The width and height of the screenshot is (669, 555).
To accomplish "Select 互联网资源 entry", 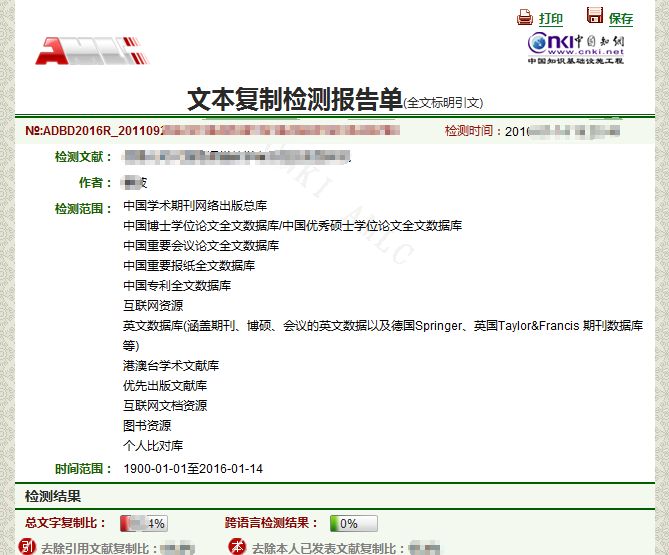I will [153, 306].
